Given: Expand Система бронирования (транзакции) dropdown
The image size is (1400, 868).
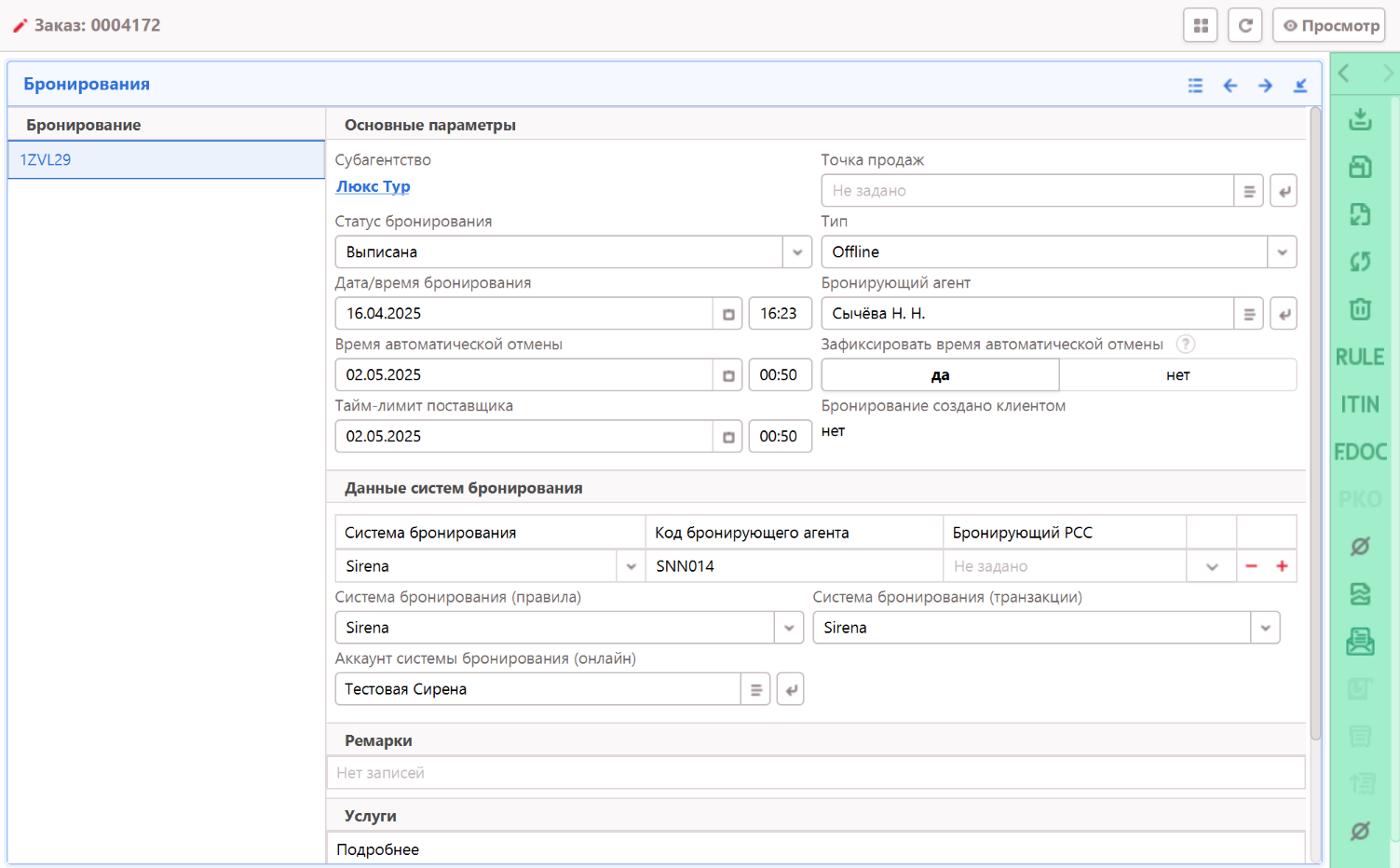Looking at the screenshot, I should tap(1265, 628).
